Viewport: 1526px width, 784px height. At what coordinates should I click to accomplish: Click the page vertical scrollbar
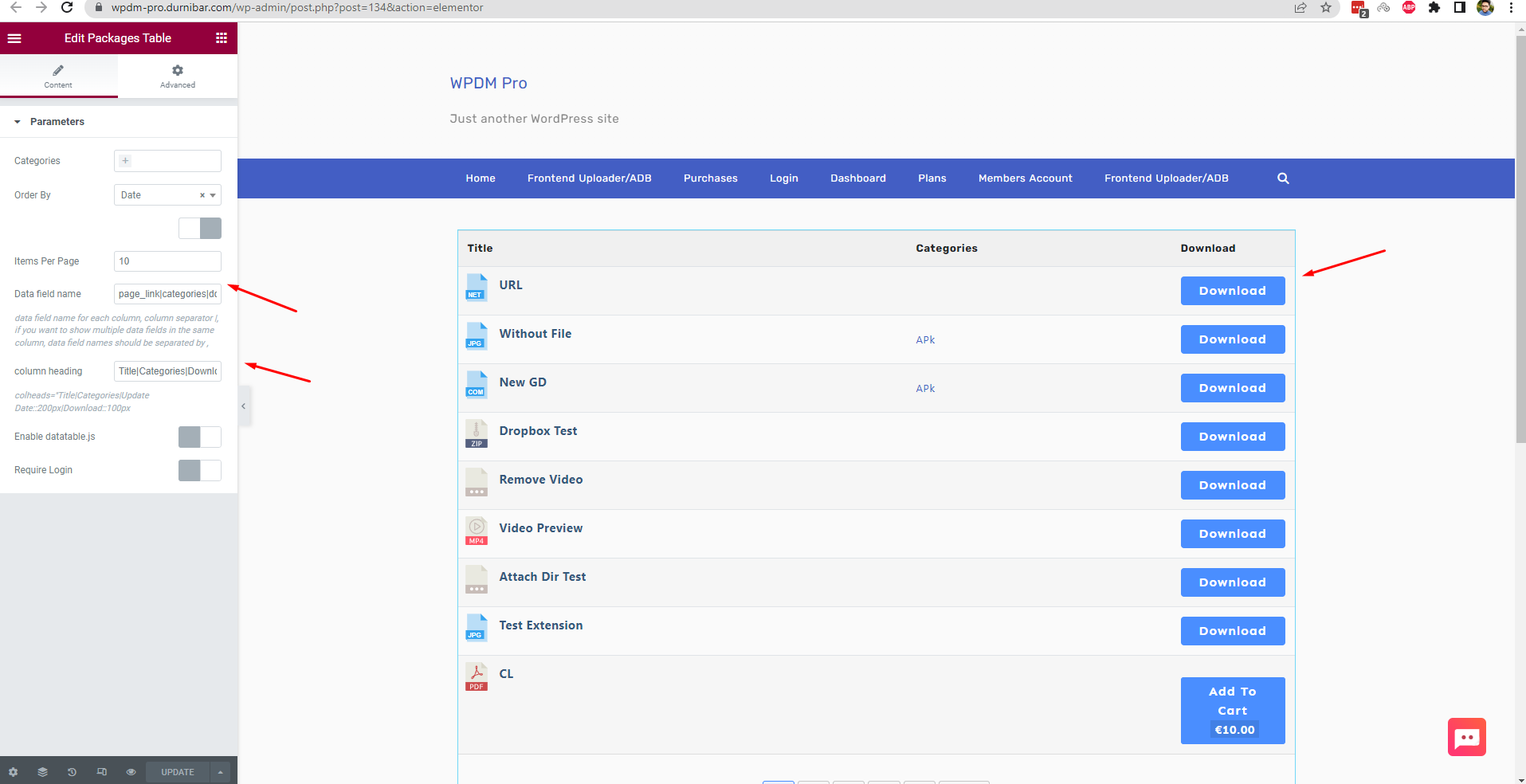[x=1520, y=239]
